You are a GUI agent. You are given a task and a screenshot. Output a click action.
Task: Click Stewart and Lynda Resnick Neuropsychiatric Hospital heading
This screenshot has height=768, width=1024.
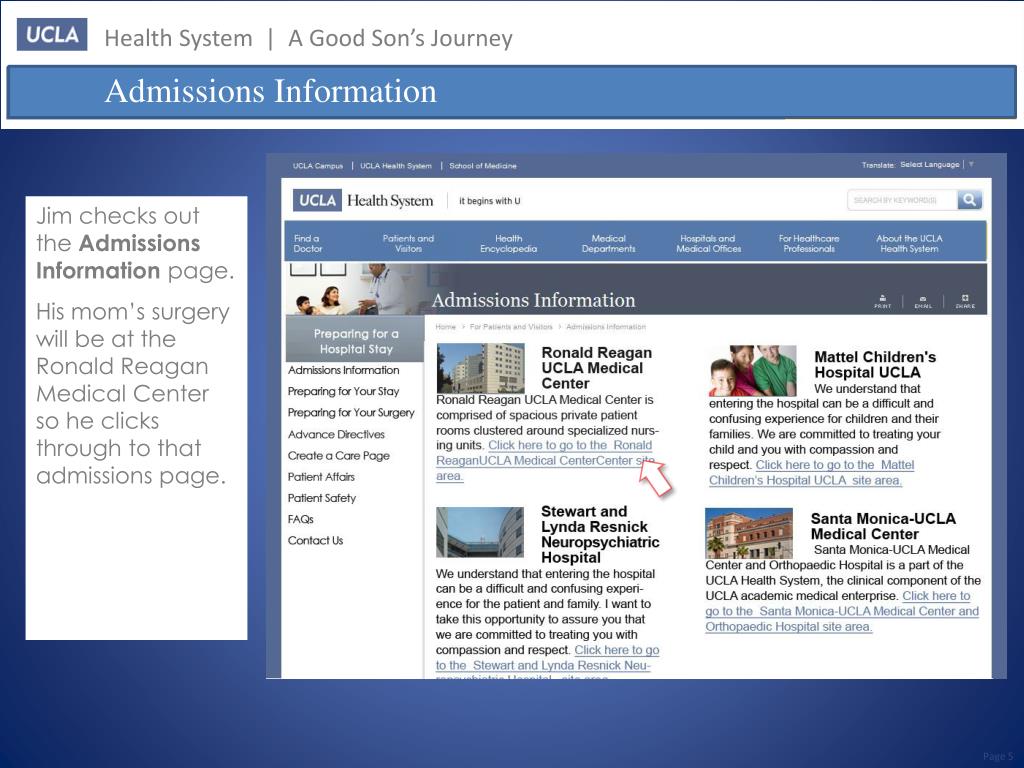(600, 534)
